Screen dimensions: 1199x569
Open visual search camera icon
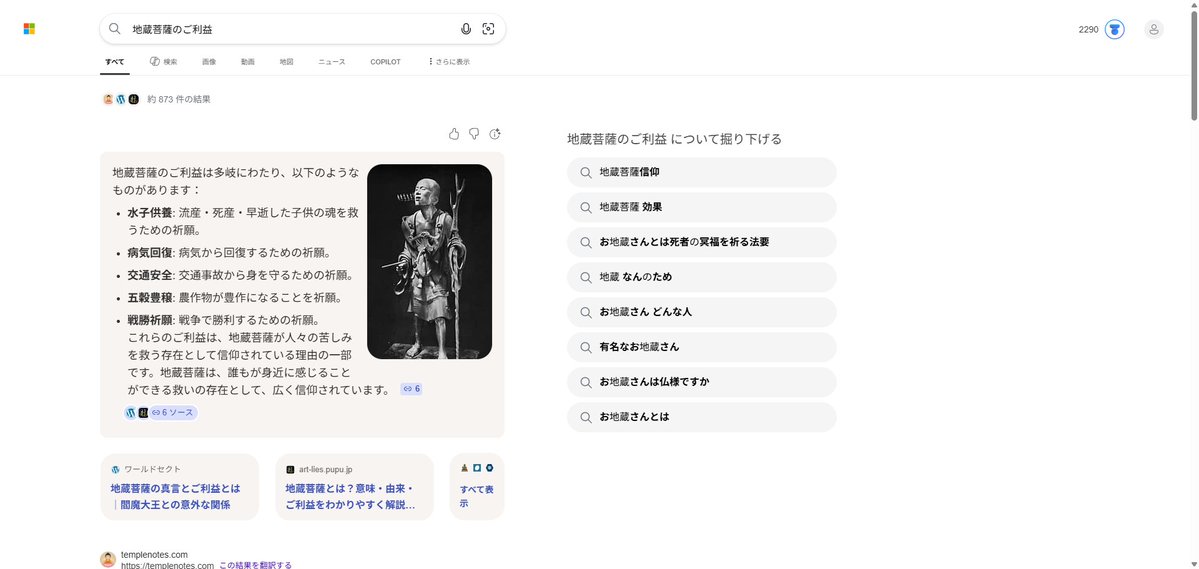click(x=488, y=29)
